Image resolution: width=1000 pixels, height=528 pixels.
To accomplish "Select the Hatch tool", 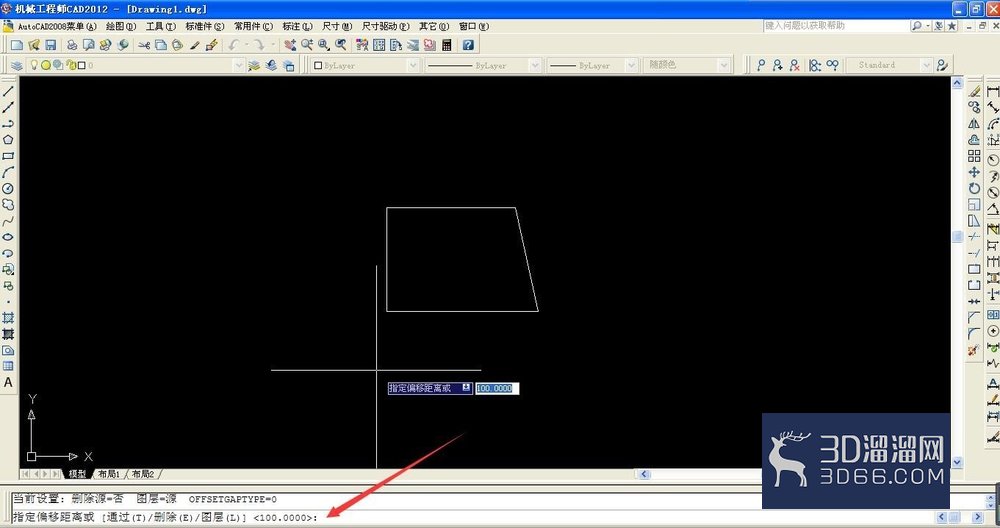I will tap(8, 318).
